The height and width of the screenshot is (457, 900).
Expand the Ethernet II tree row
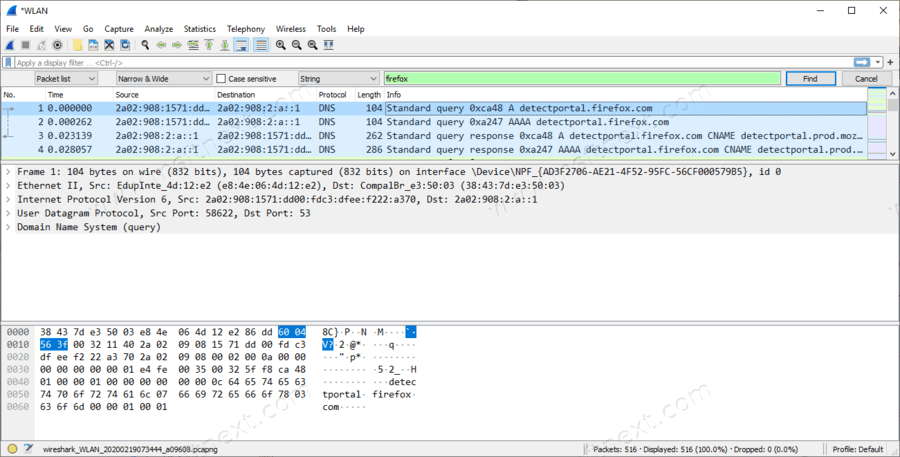(x=8, y=185)
